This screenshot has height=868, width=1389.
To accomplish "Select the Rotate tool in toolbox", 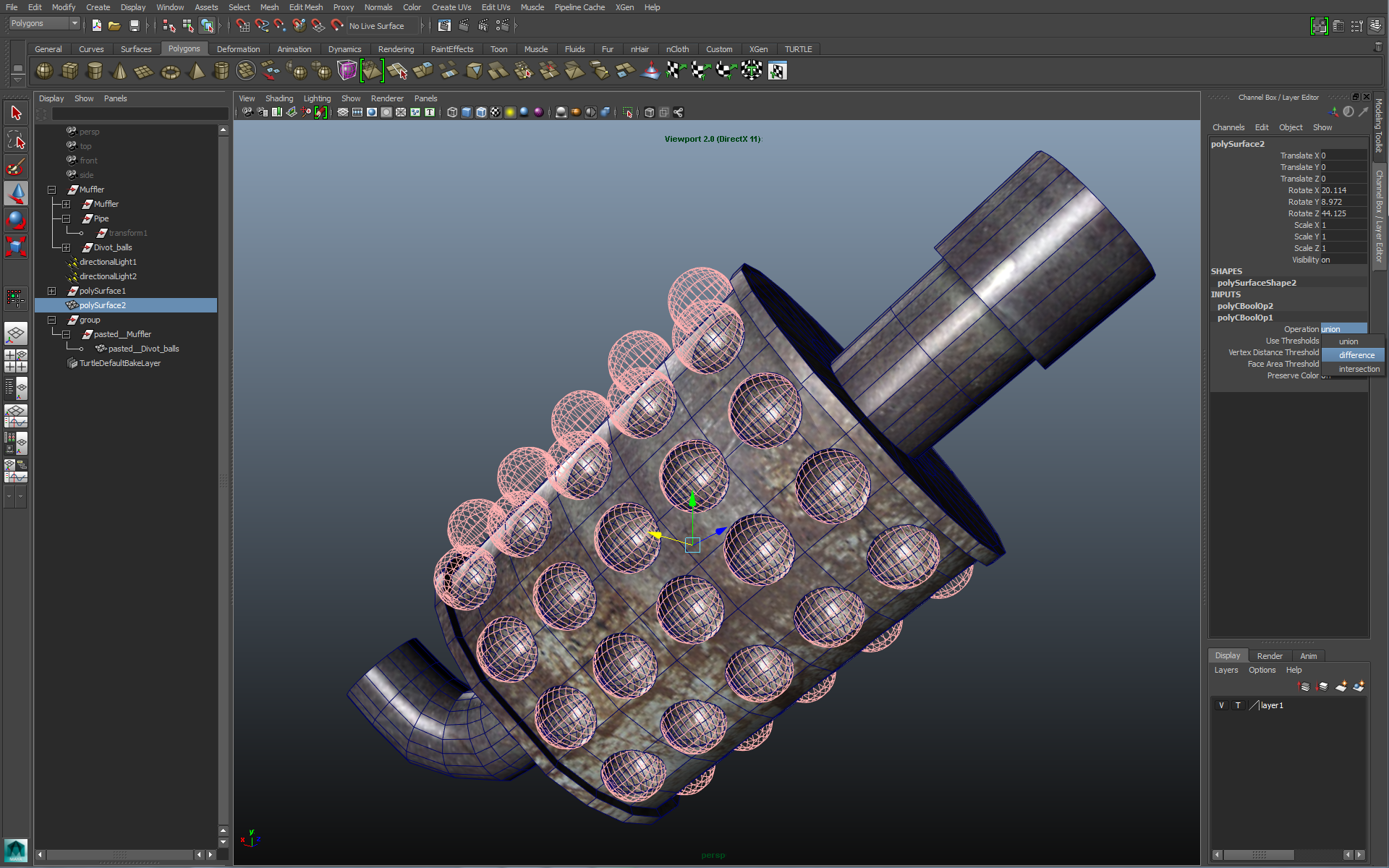I will 16,220.
